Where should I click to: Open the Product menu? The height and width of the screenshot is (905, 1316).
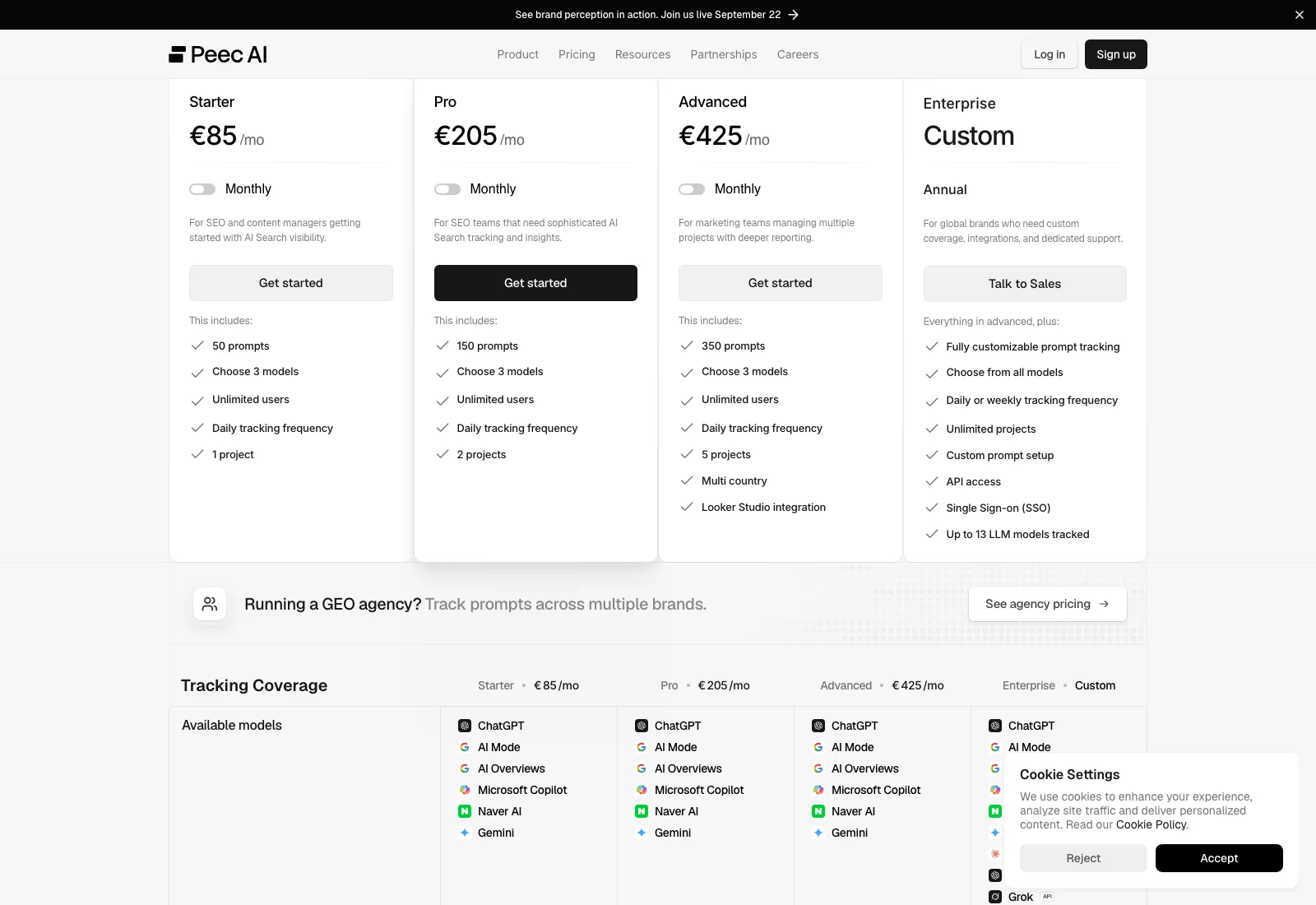tap(518, 54)
